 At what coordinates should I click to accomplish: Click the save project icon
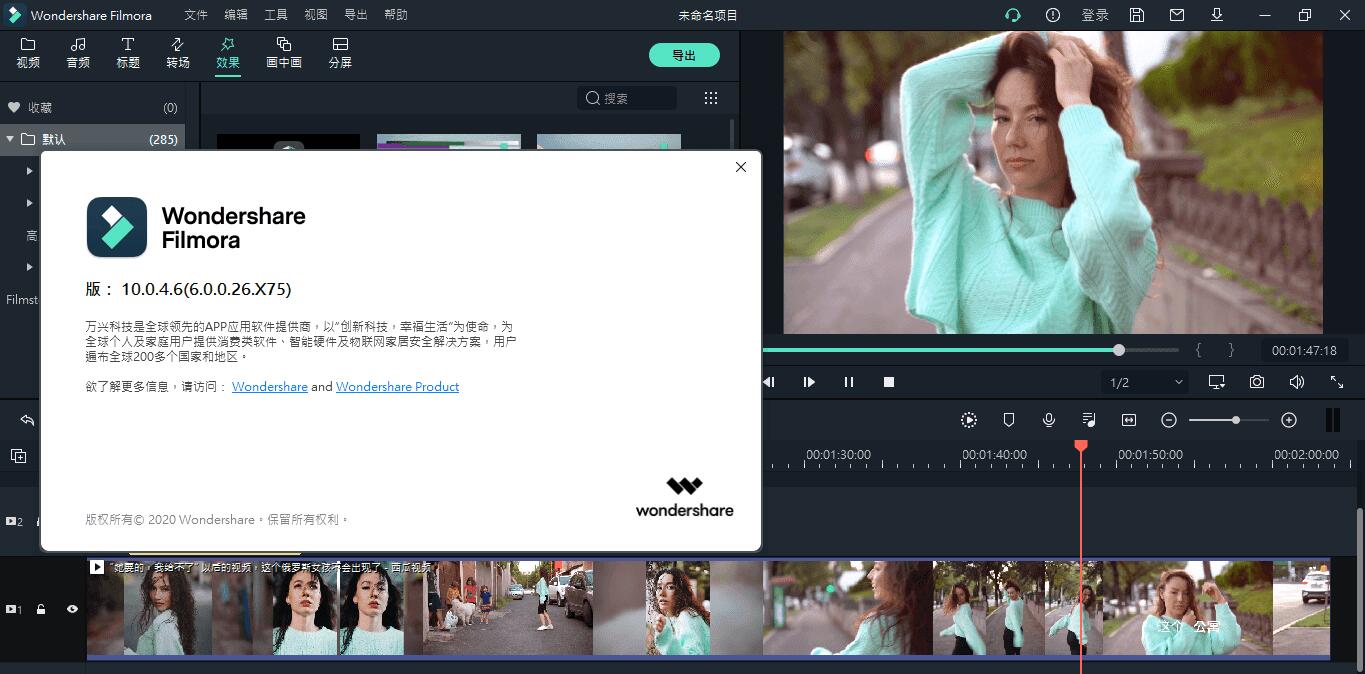click(1137, 15)
